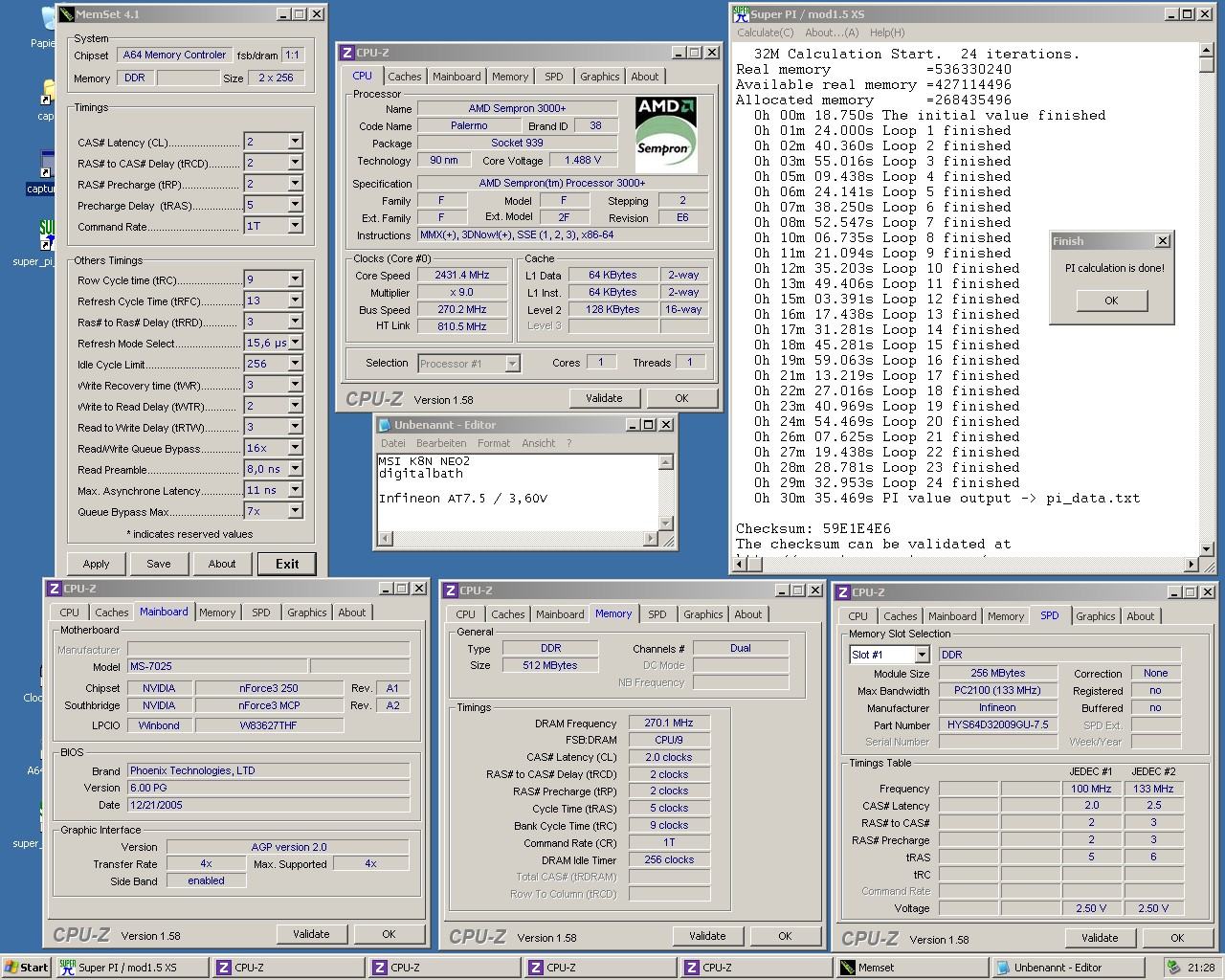Open the Command Rate dropdown
The width and height of the screenshot is (1225, 980).
click(295, 226)
